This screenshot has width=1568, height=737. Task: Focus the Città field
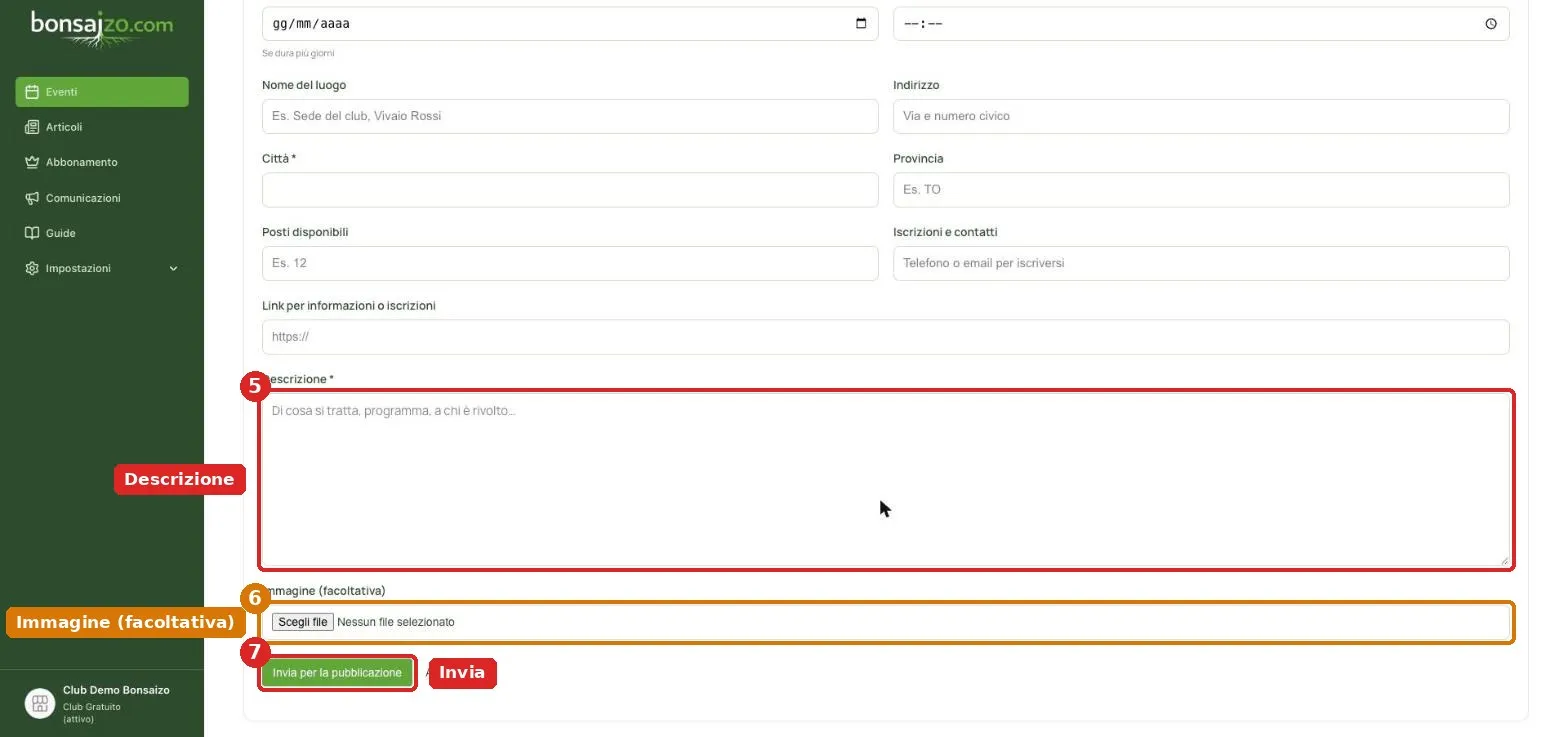570,190
